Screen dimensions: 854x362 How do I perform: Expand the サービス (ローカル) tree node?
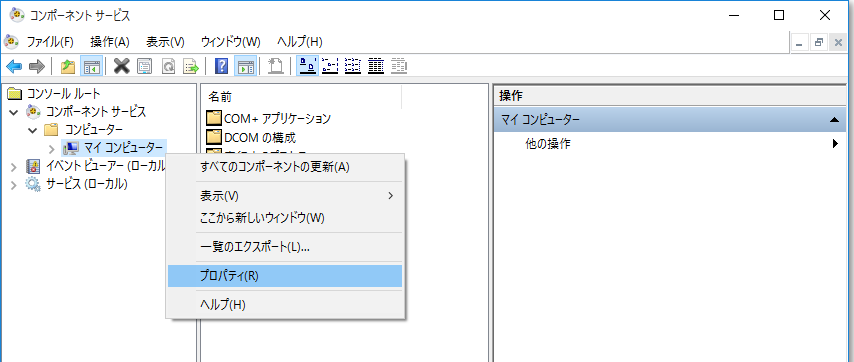point(14,185)
